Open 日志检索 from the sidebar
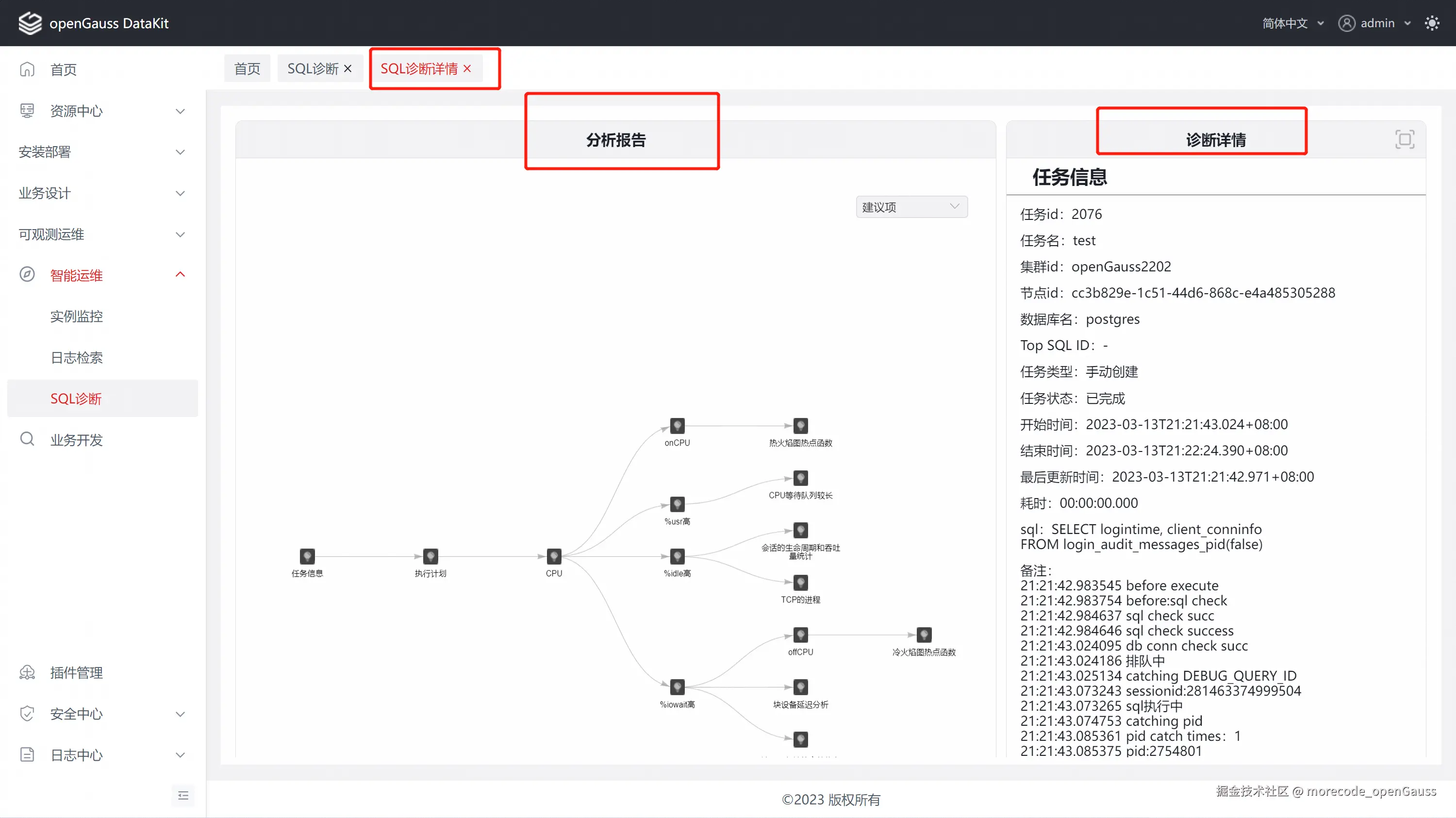Image resolution: width=1456 pixels, height=818 pixels. point(76,357)
